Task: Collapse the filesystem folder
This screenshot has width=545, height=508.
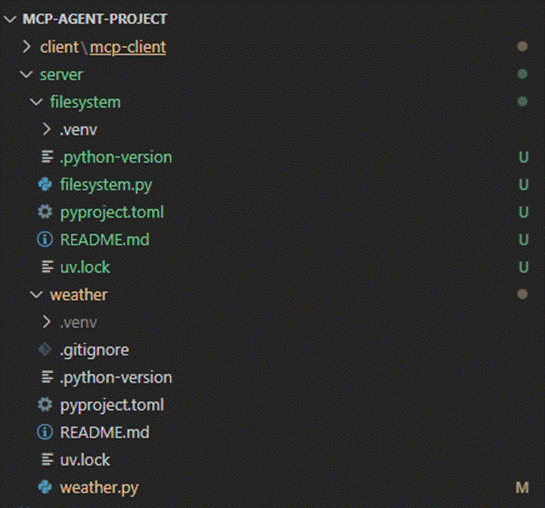Action: pyautogui.click(x=36, y=102)
